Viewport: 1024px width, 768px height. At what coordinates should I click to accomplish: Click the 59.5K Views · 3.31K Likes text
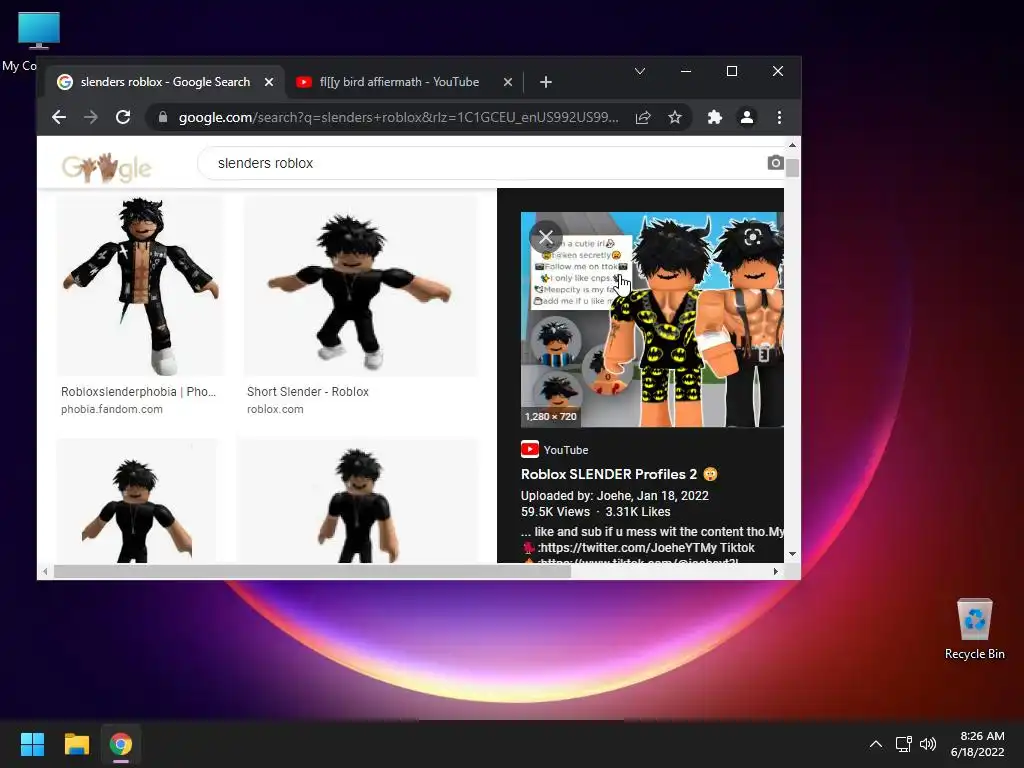tap(596, 512)
